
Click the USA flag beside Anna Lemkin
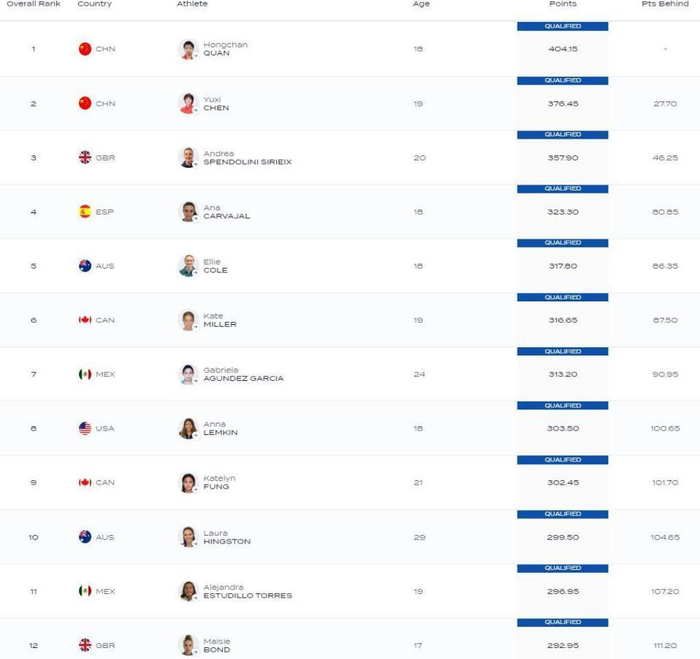click(85, 428)
